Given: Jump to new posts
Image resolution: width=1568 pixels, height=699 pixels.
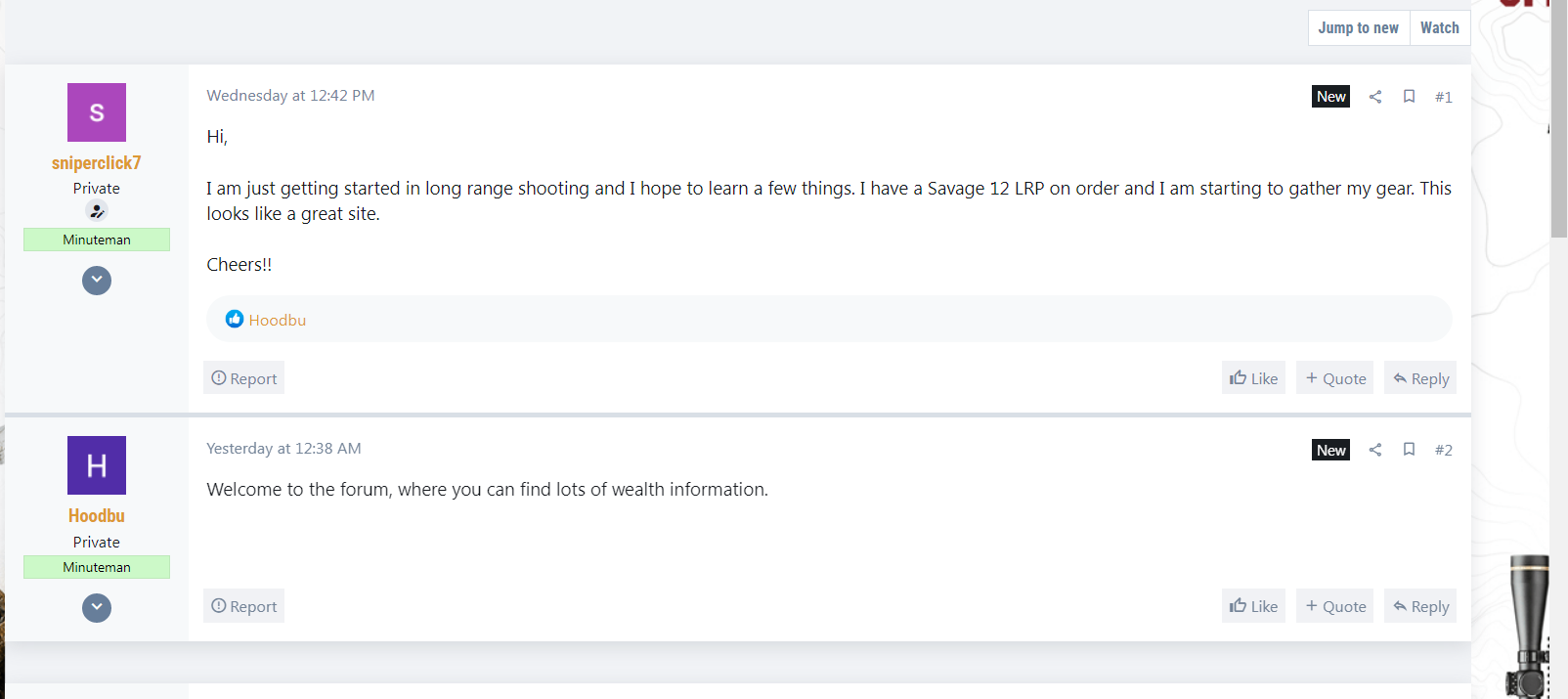Looking at the screenshot, I should (x=1358, y=28).
